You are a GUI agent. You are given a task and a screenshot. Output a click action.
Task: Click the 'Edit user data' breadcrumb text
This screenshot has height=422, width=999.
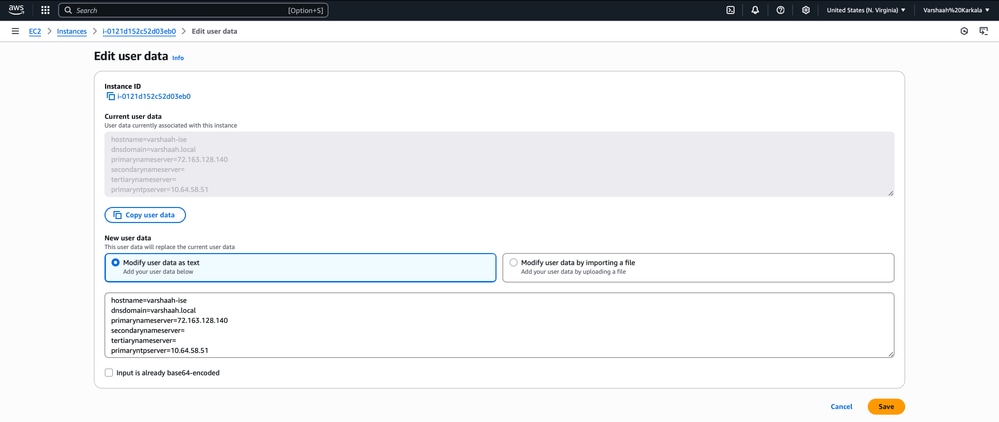(x=214, y=31)
